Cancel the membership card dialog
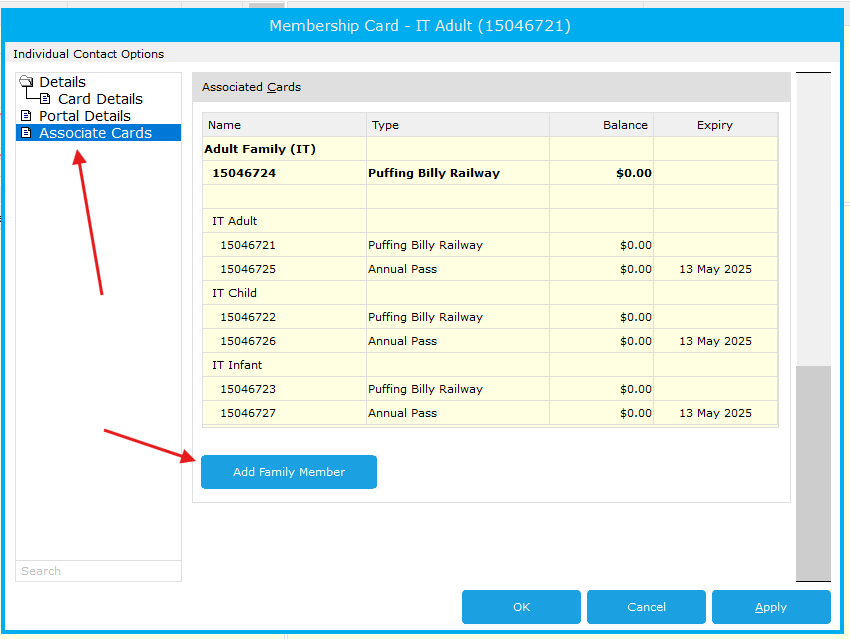This screenshot has width=850, height=639. coord(646,607)
